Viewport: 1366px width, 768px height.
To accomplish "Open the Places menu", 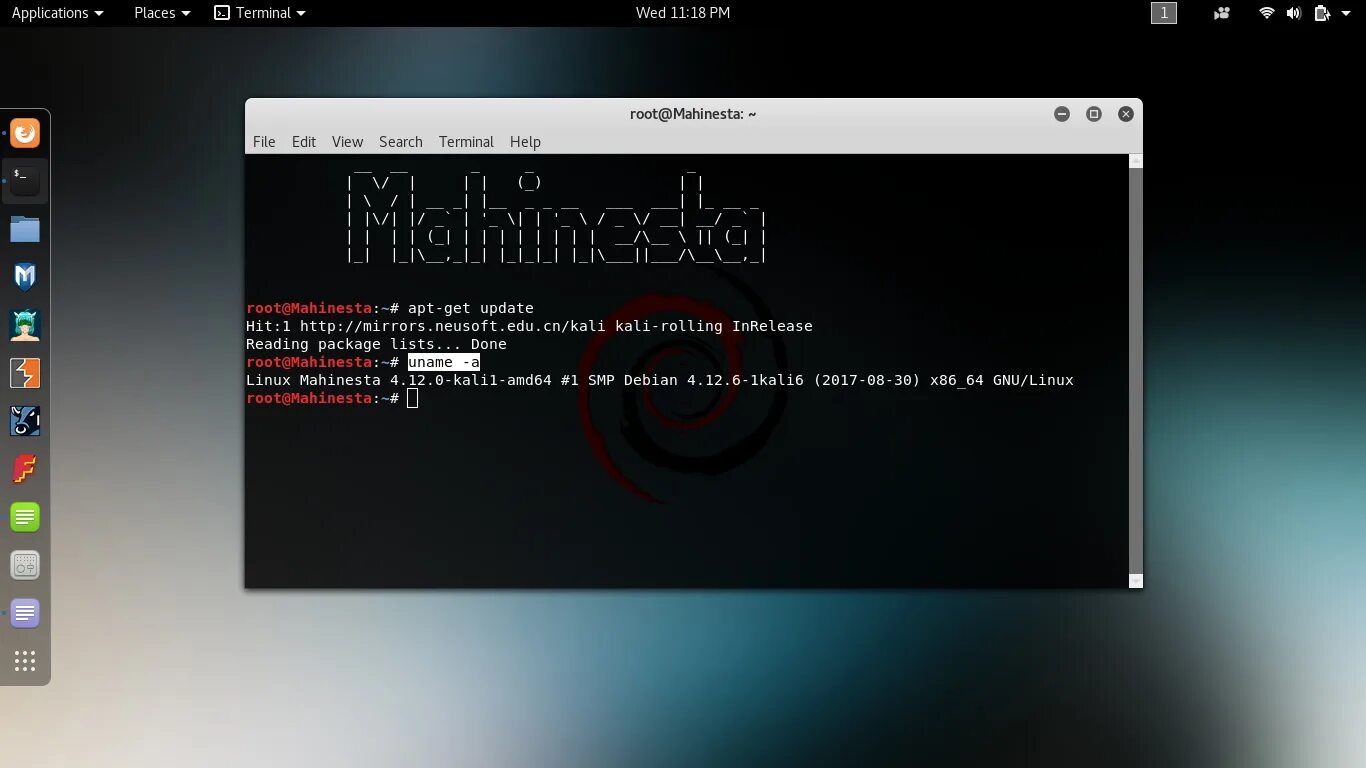I will tap(162, 13).
